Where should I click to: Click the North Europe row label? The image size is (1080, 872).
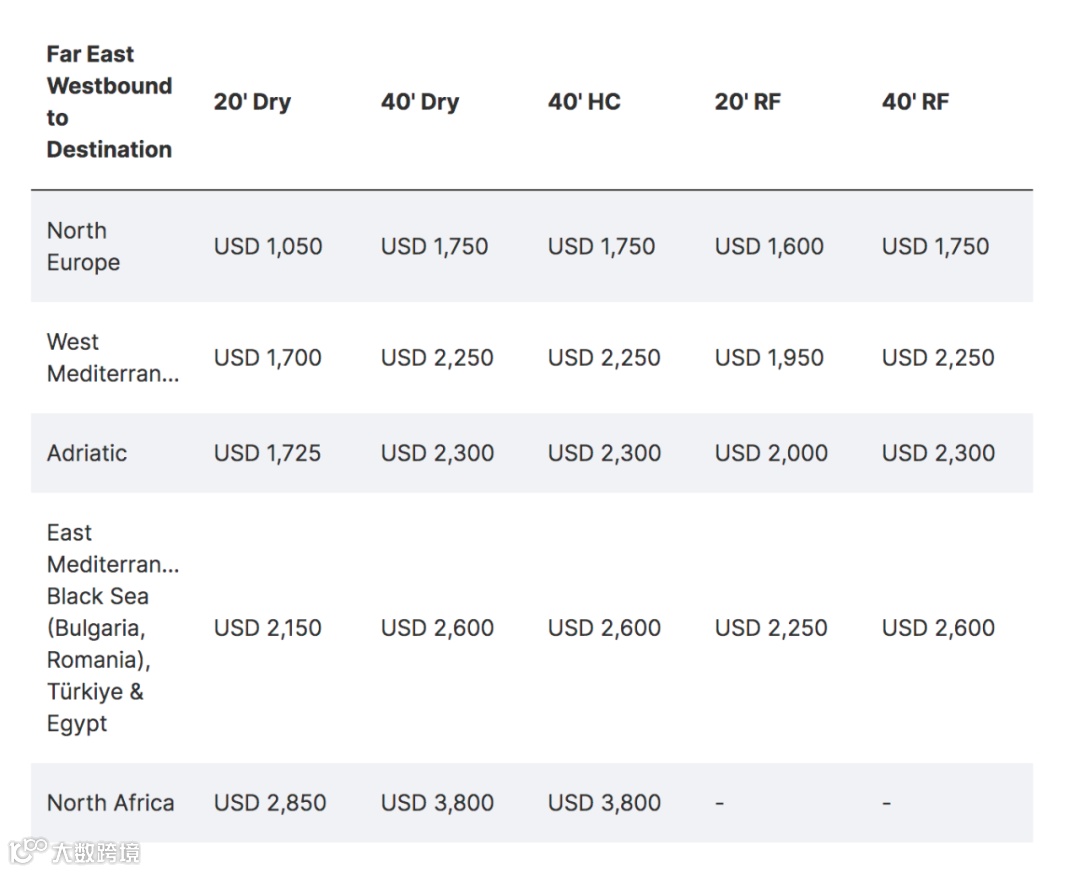pos(83,246)
